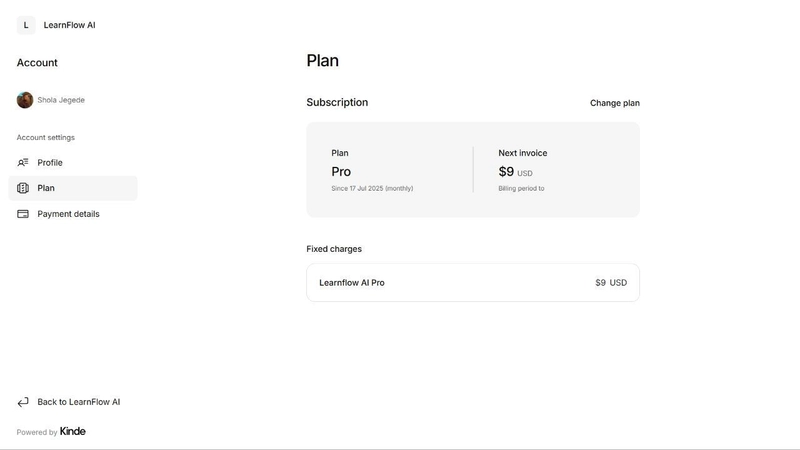Viewport: 800px width, 450px height.
Task: Click the Shola Jegede user name
Action: tap(61, 100)
